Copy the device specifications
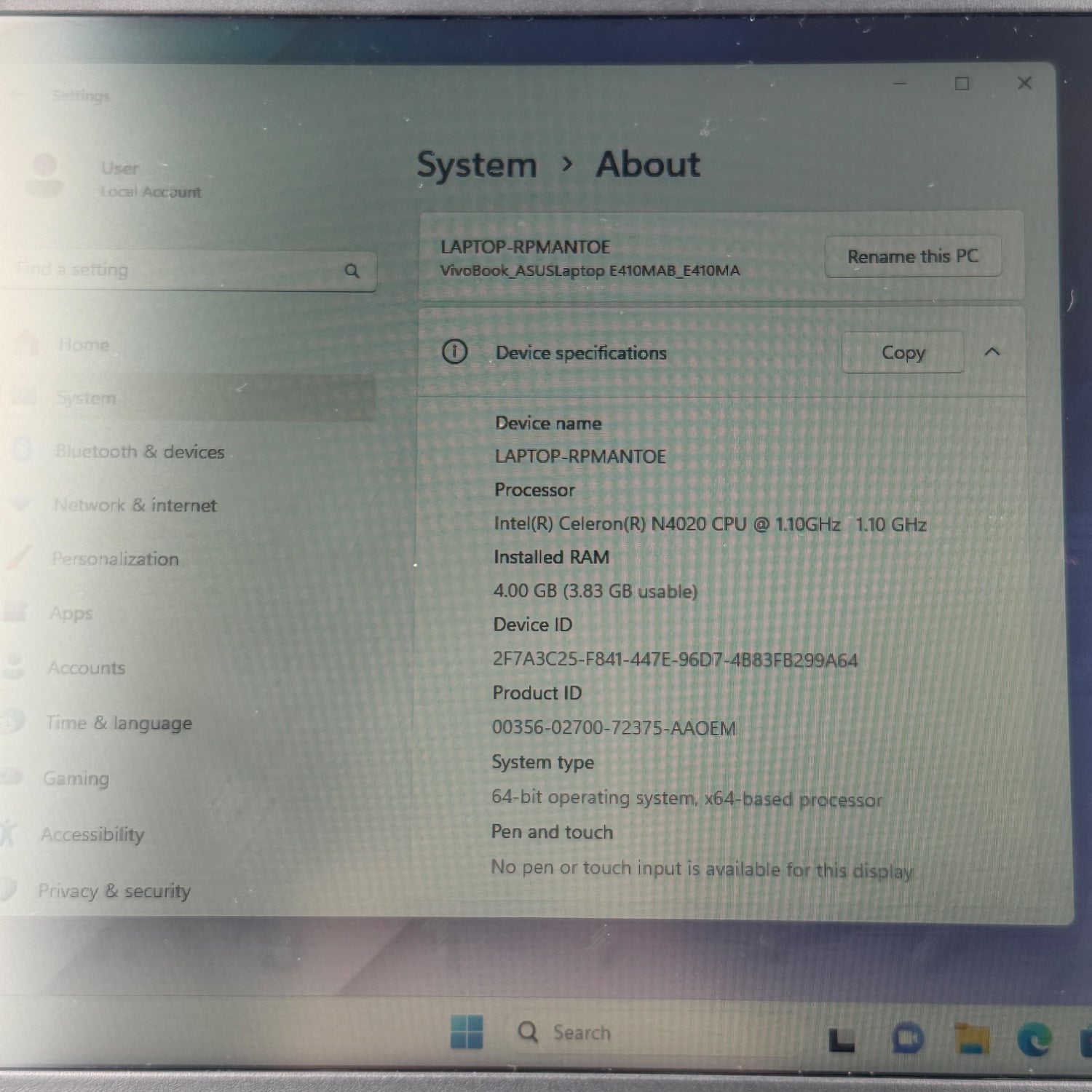Screen dimensions: 1092x1092 903,353
